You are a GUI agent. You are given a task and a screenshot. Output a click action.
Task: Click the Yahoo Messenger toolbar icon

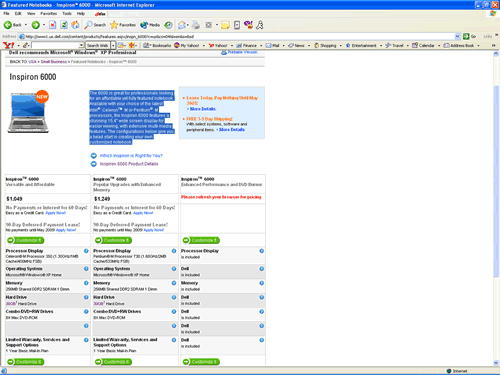[x=248, y=25]
